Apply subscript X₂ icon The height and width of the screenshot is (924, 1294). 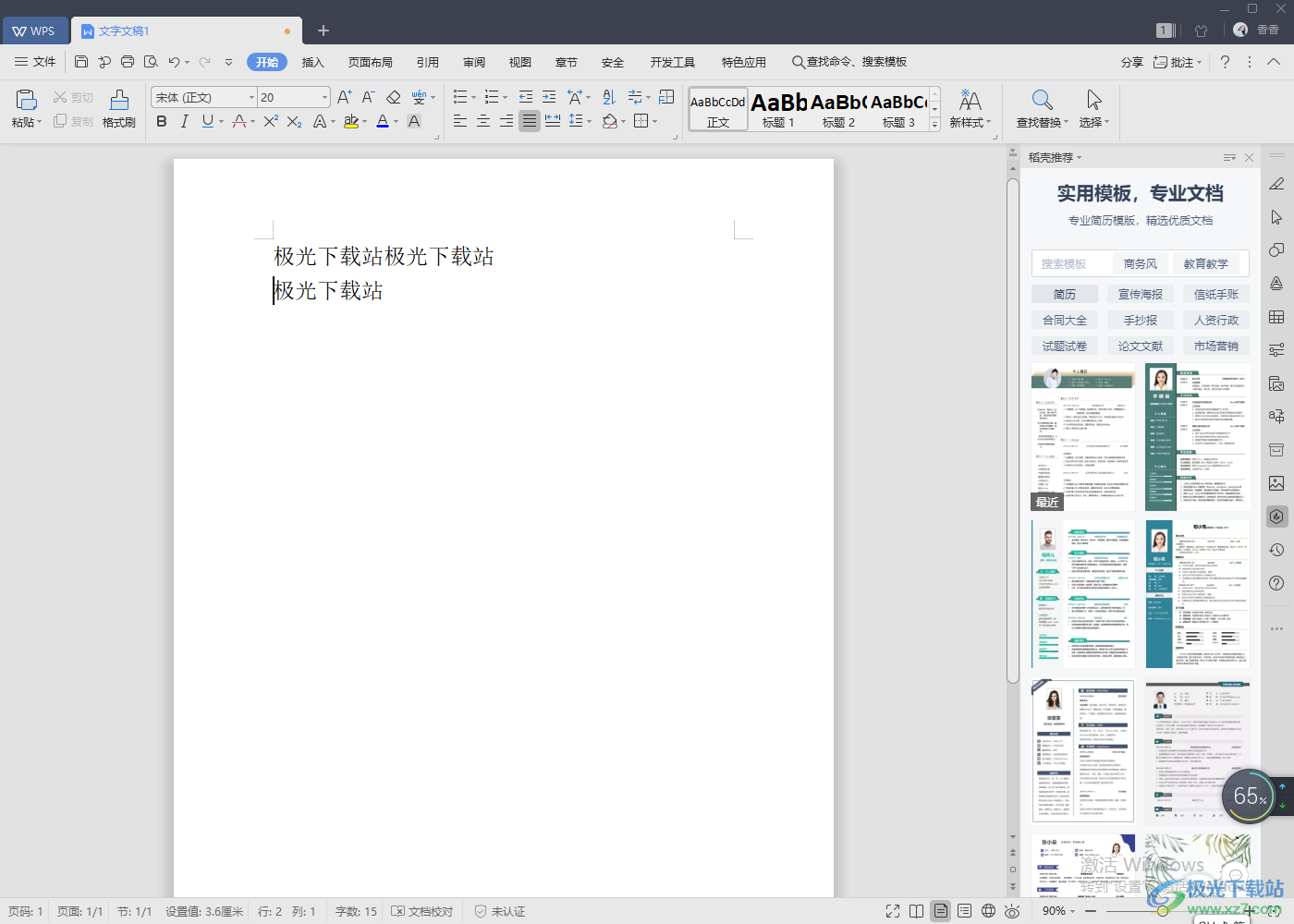tap(294, 121)
